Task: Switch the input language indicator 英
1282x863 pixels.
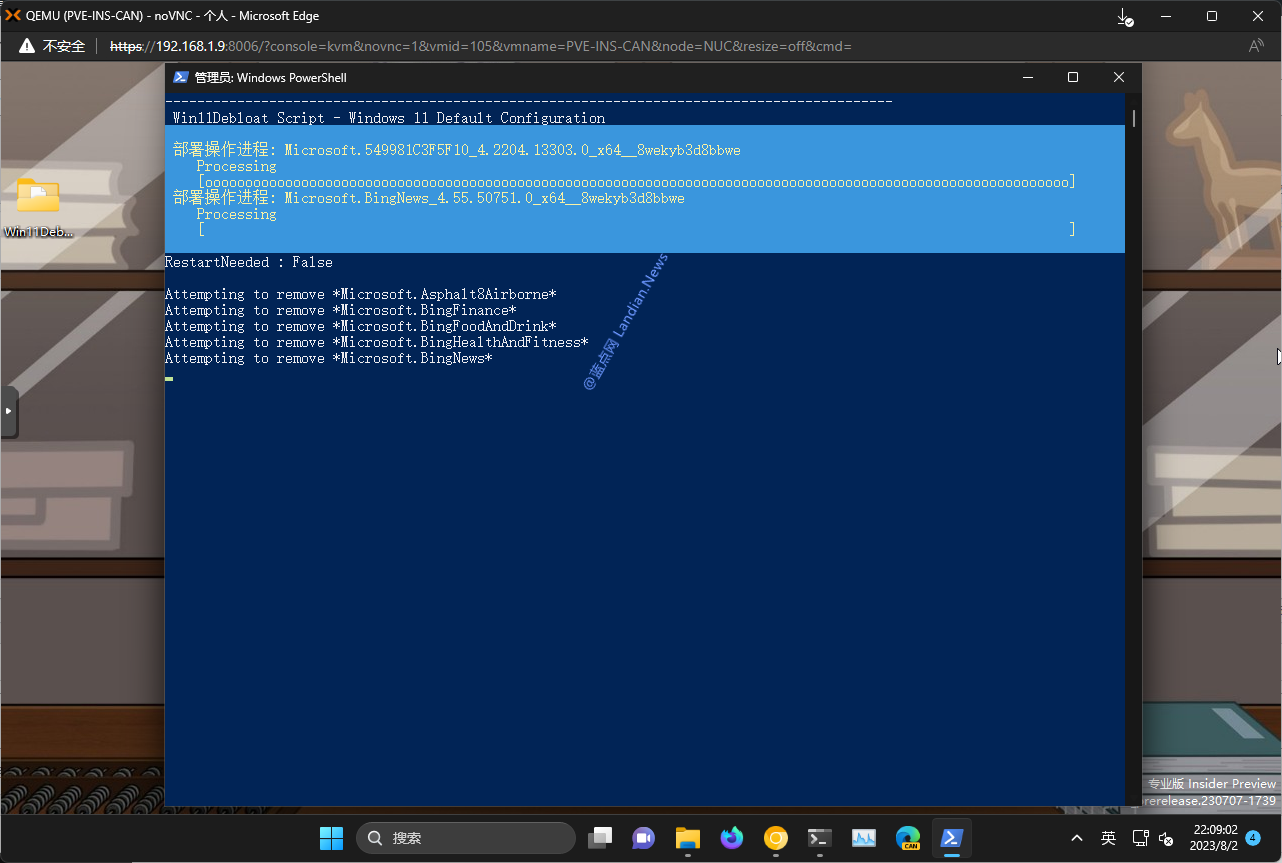Action: [1108, 838]
